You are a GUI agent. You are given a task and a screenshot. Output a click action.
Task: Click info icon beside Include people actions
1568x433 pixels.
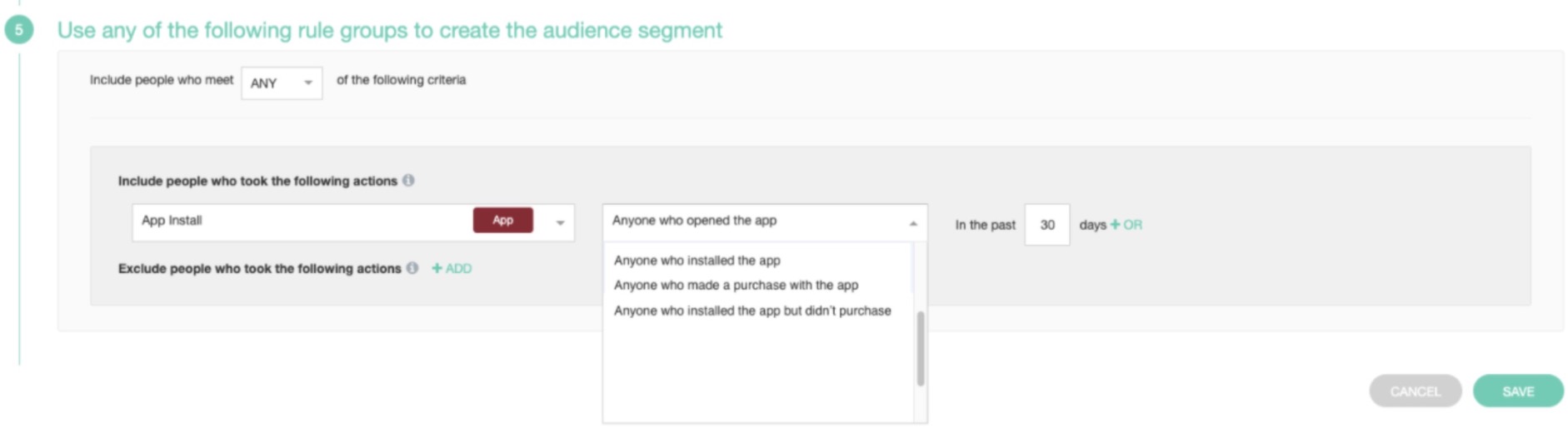click(408, 181)
